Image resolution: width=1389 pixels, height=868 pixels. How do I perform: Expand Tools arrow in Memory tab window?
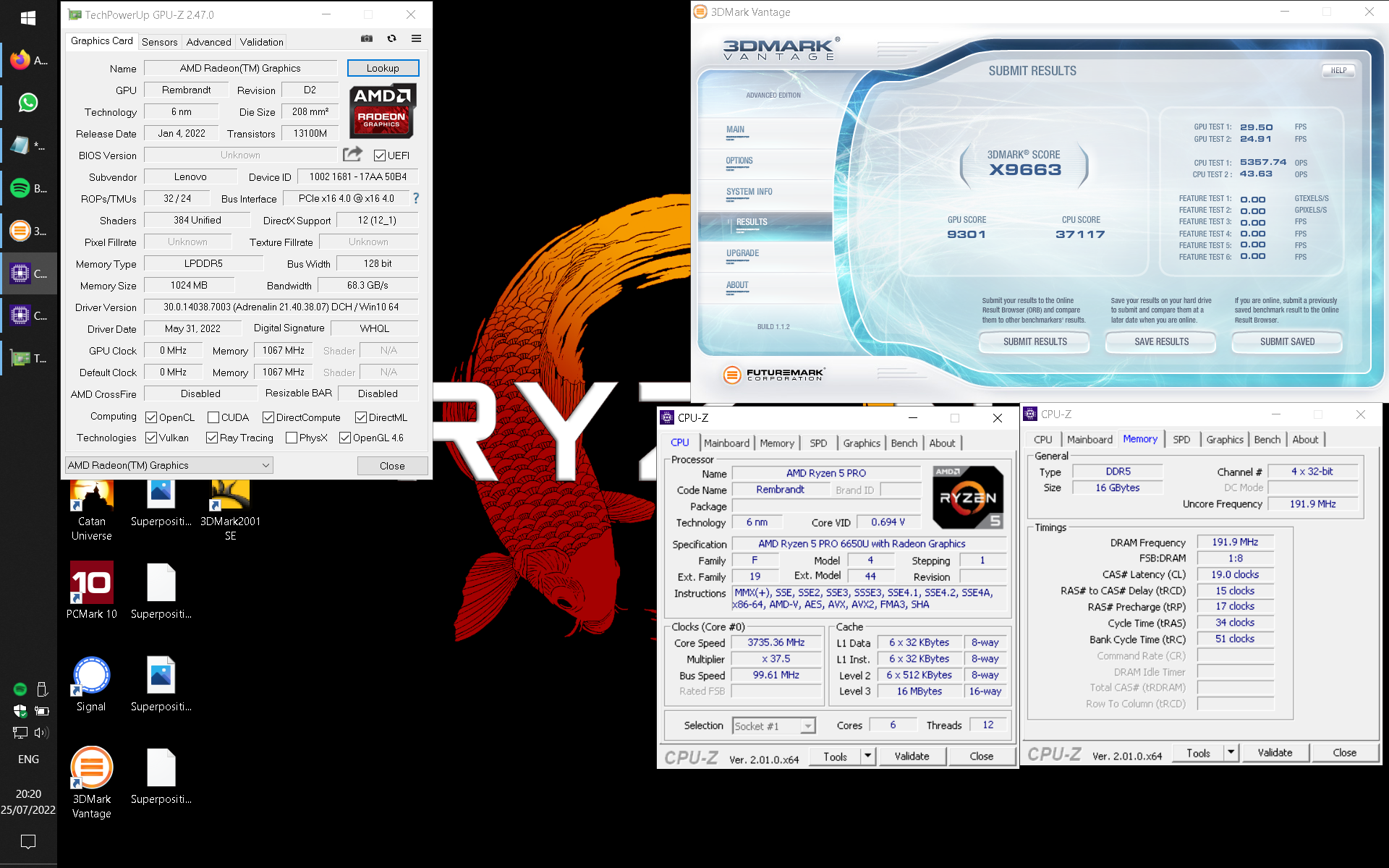1231,753
